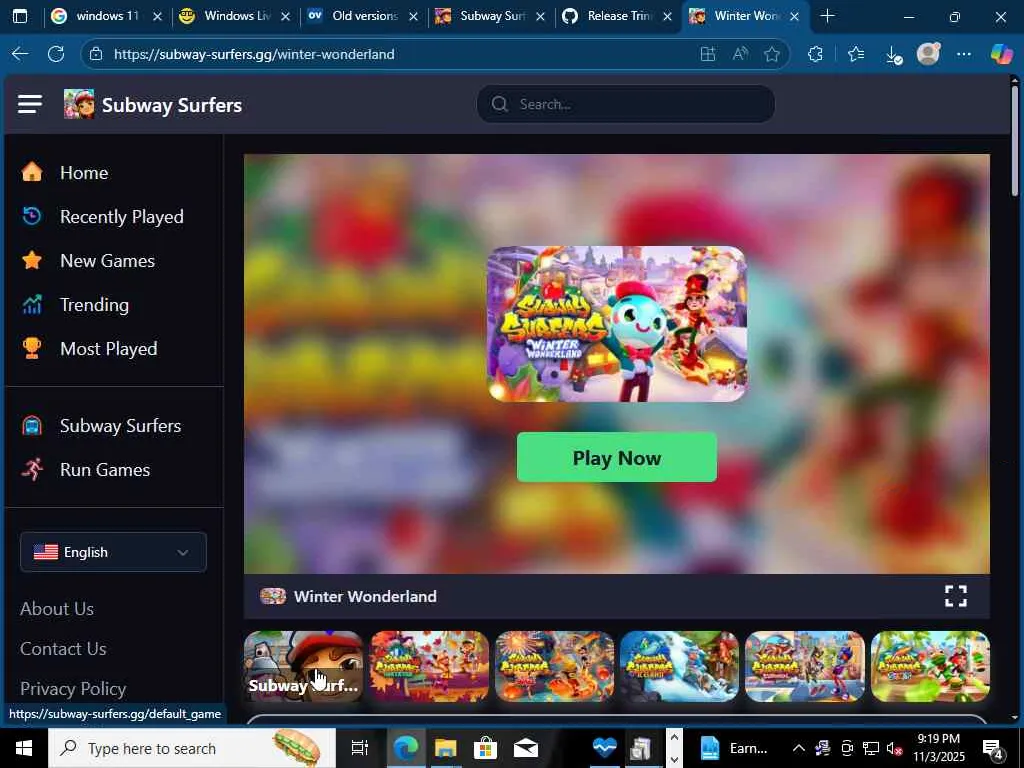Refresh the current page
The image size is (1024, 768).
coord(56,54)
